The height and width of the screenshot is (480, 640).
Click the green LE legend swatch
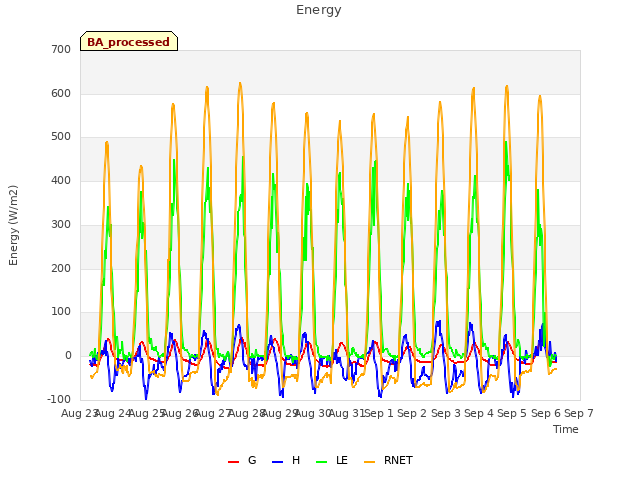click(x=322, y=462)
